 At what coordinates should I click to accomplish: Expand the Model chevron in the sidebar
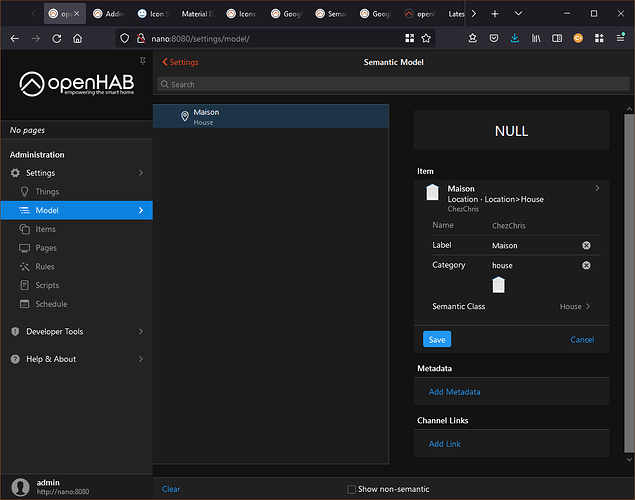[141, 210]
